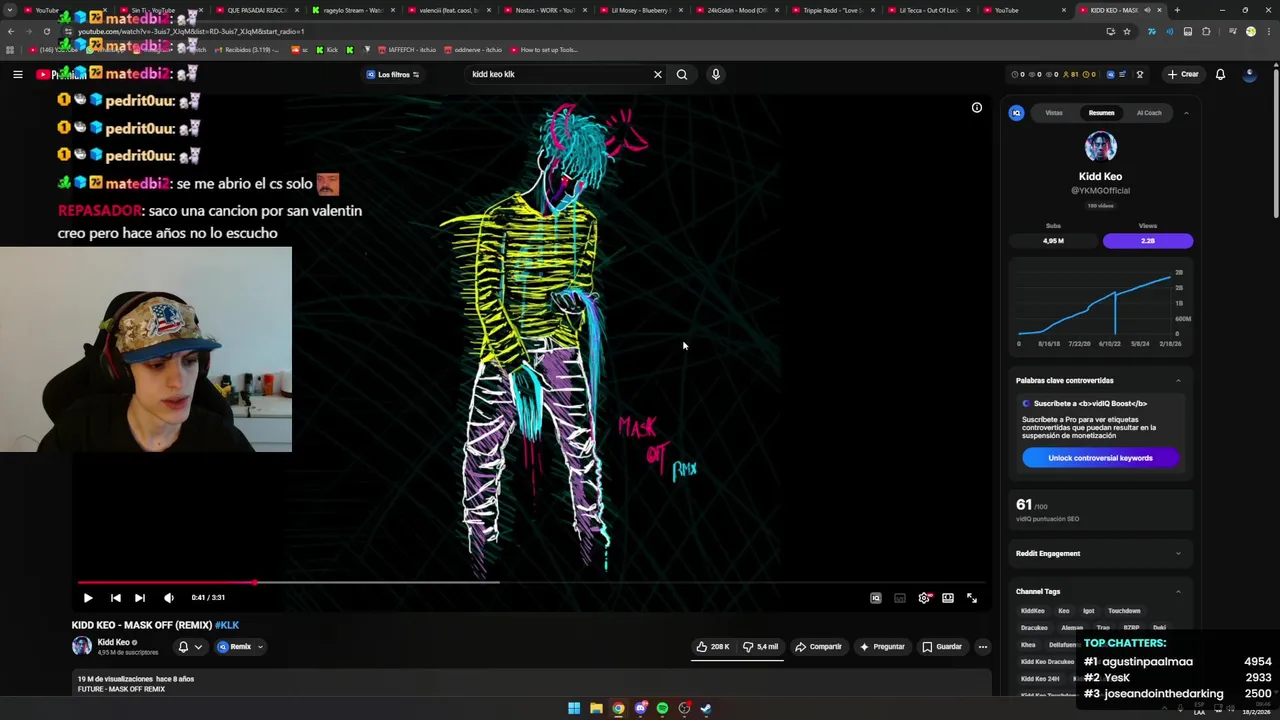Open File Explorer from taskbar

tap(596, 709)
